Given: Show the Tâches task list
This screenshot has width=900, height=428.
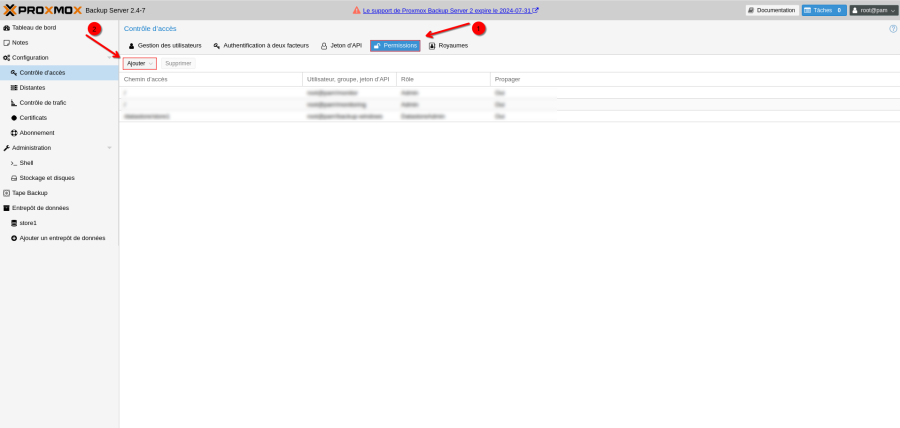Looking at the screenshot, I should (824, 10).
